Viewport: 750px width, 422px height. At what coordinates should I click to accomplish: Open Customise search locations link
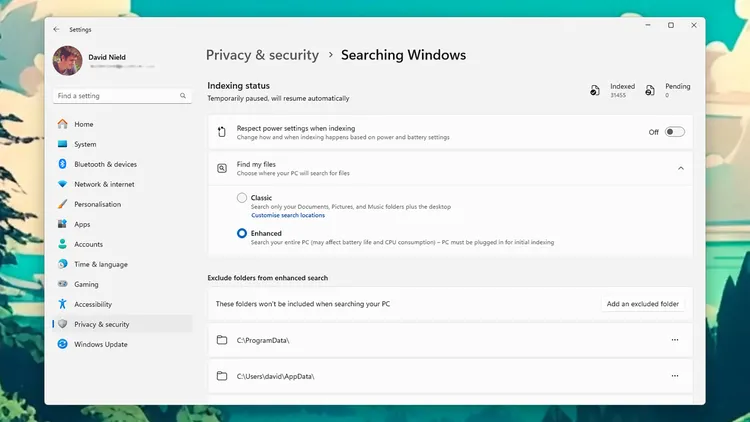coord(287,215)
